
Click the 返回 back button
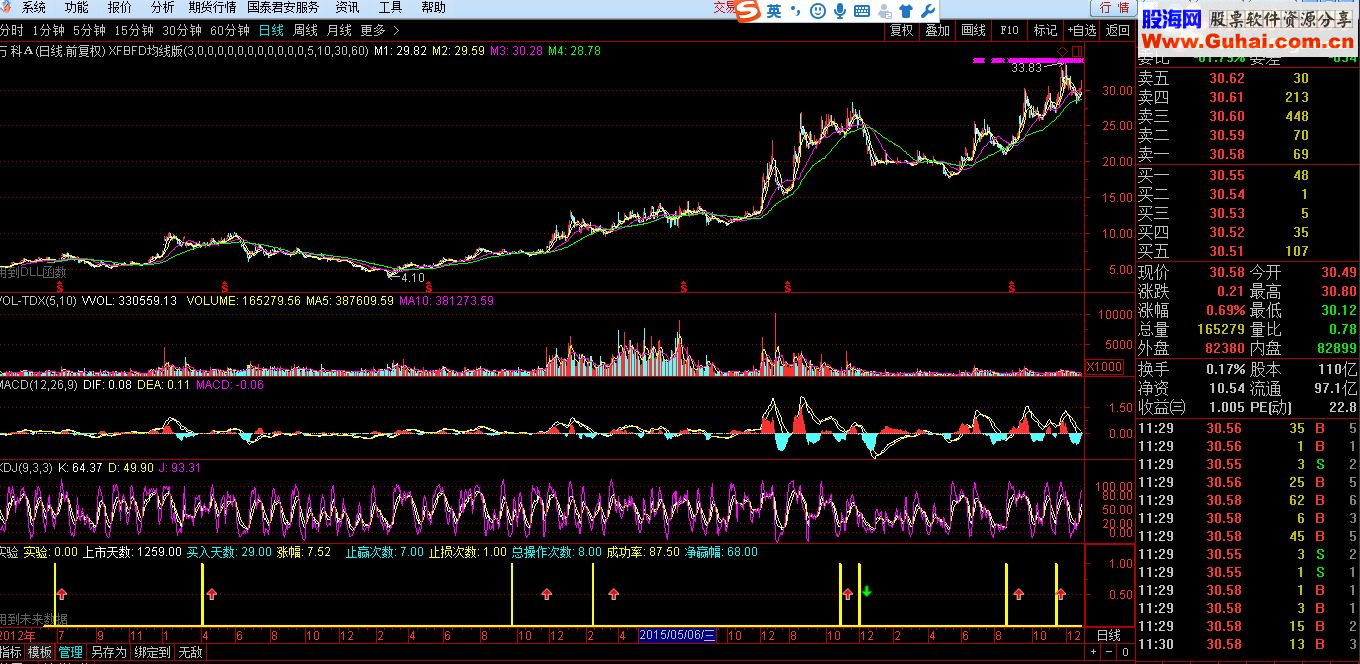1118,31
